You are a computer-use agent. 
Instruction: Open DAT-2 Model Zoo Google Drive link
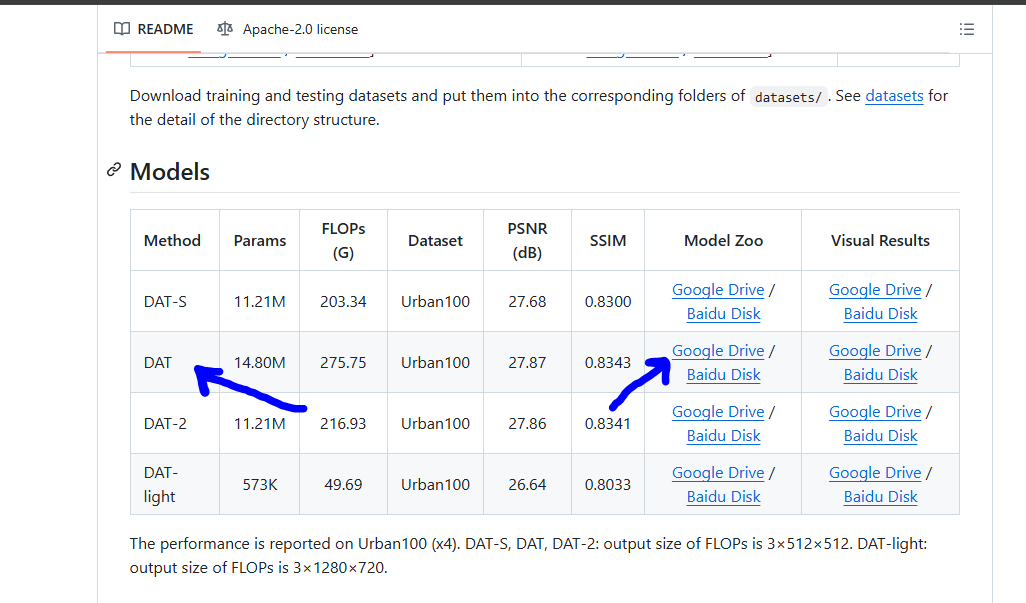coord(718,412)
